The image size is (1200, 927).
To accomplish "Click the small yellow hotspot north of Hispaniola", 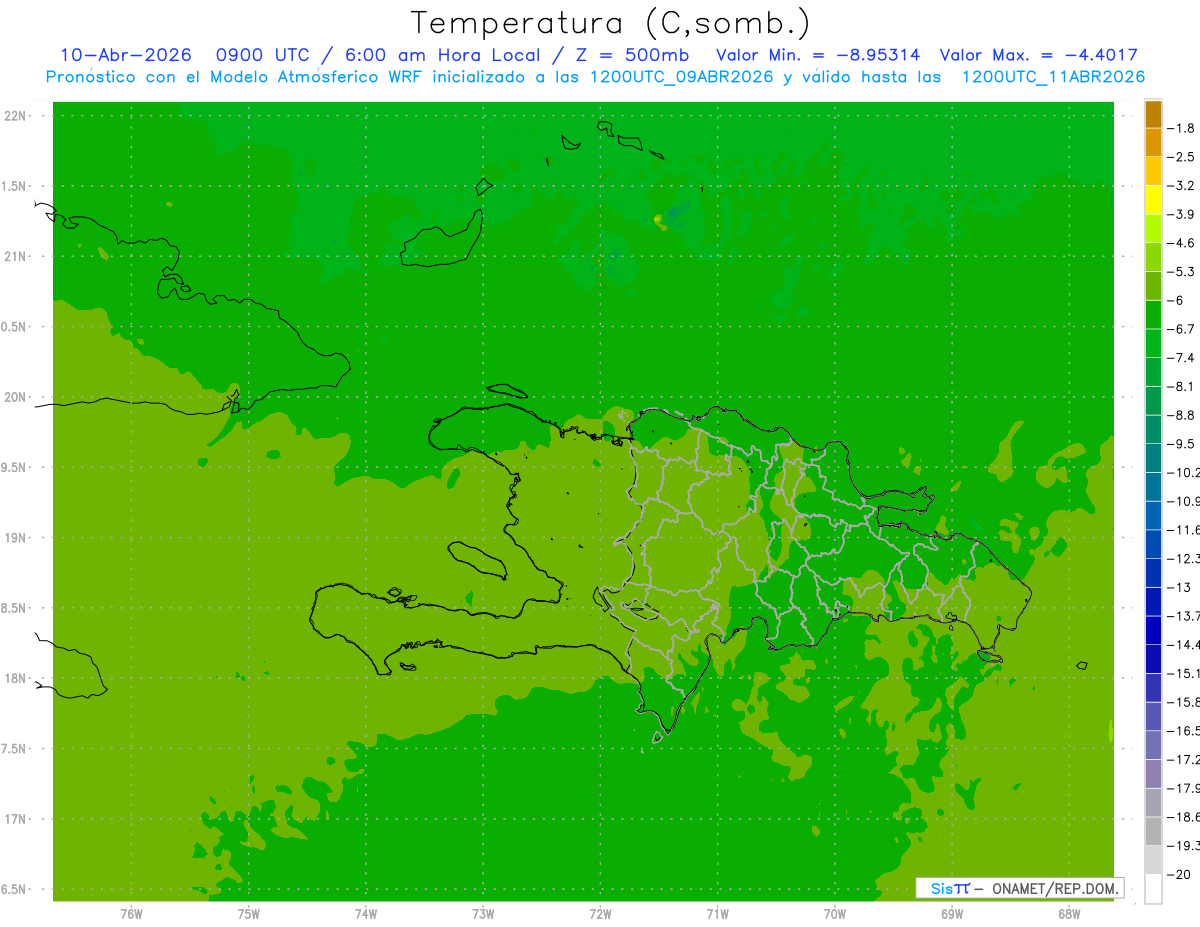I will (x=658, y=219).
